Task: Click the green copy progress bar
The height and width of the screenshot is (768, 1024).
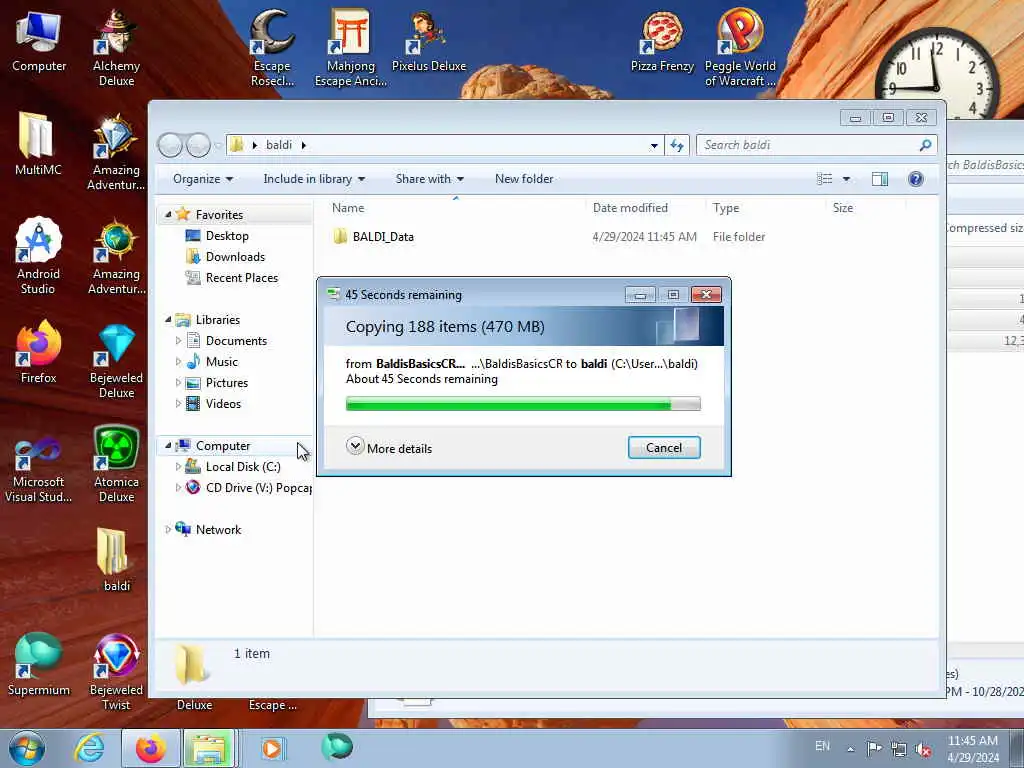Action: (x=523, y=404)
